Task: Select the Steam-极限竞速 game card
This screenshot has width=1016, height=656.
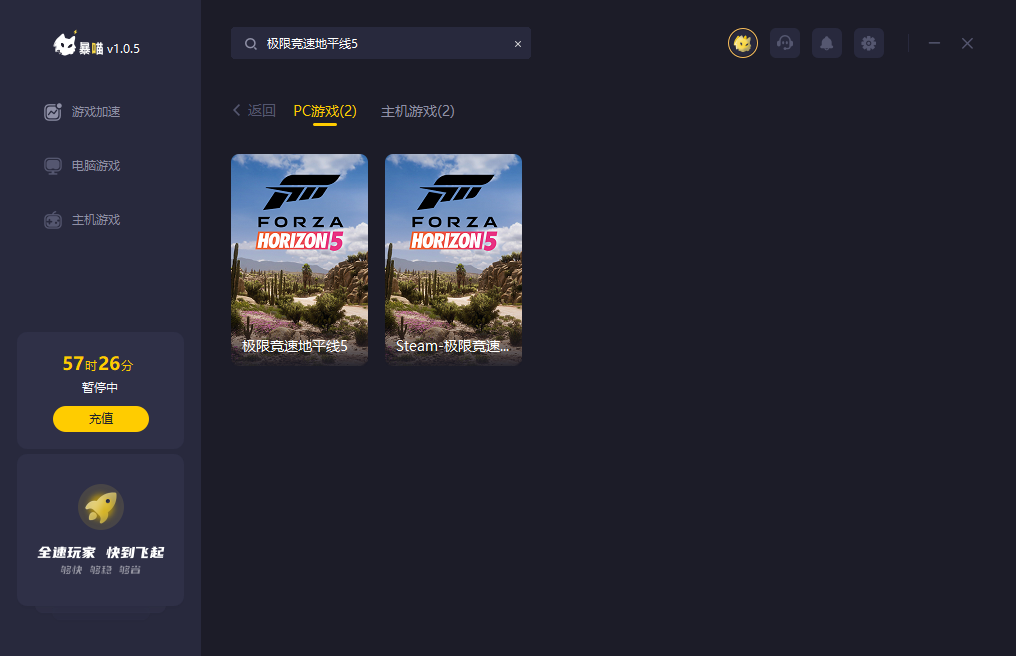Action: 454,260
